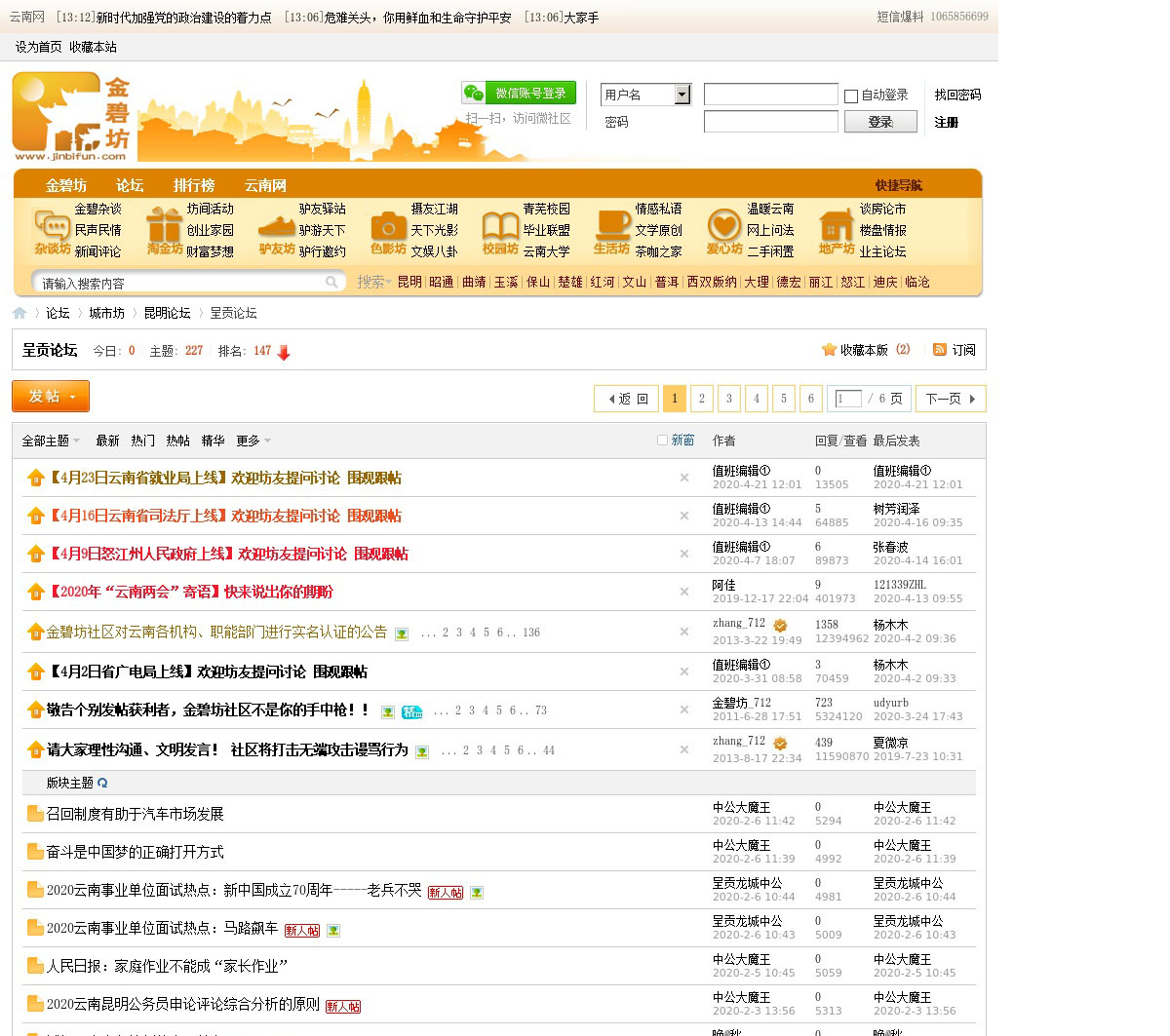Open the 校园坊 book icon

[500, 225]
